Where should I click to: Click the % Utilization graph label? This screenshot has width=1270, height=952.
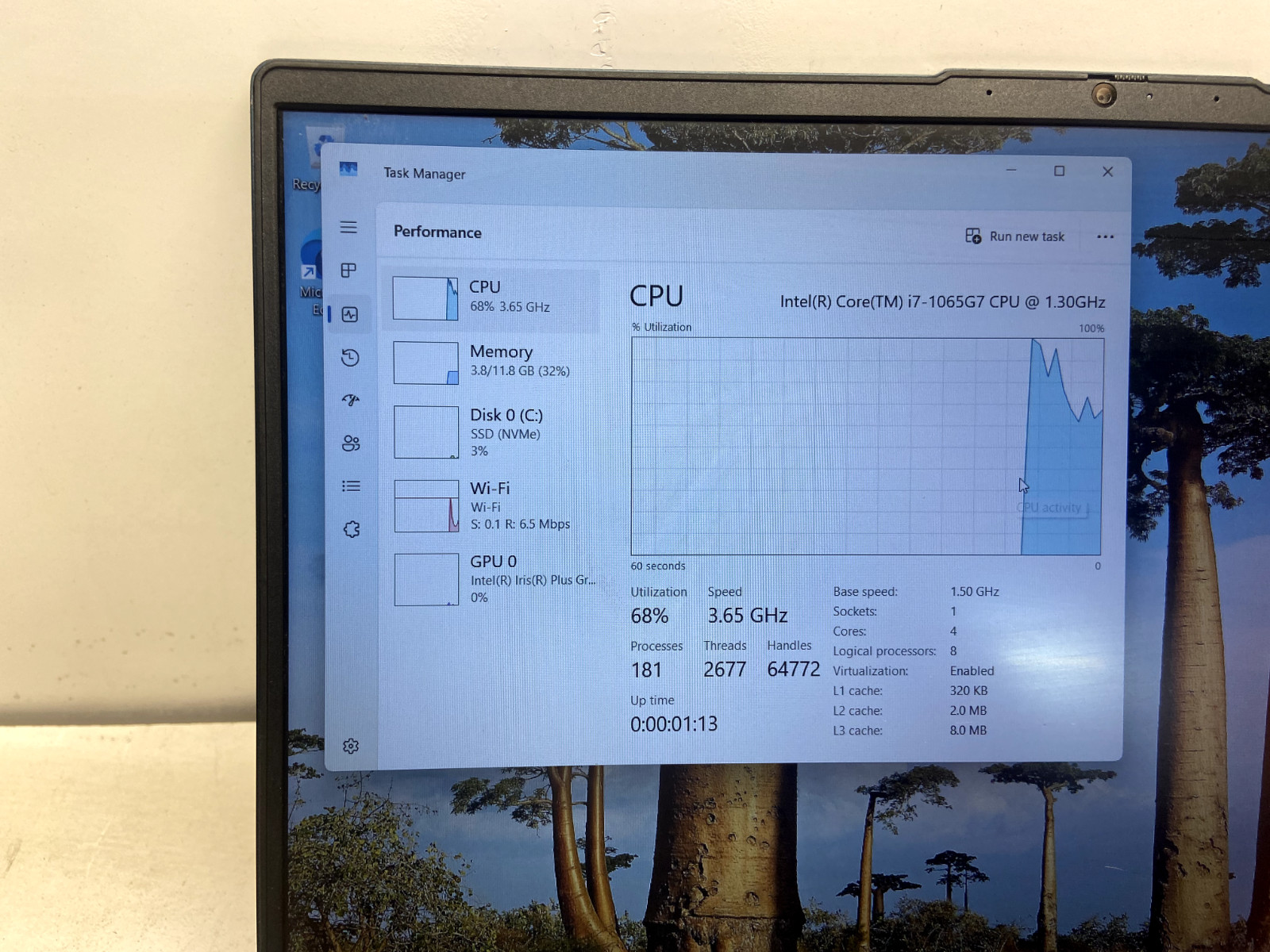[662, 327]
